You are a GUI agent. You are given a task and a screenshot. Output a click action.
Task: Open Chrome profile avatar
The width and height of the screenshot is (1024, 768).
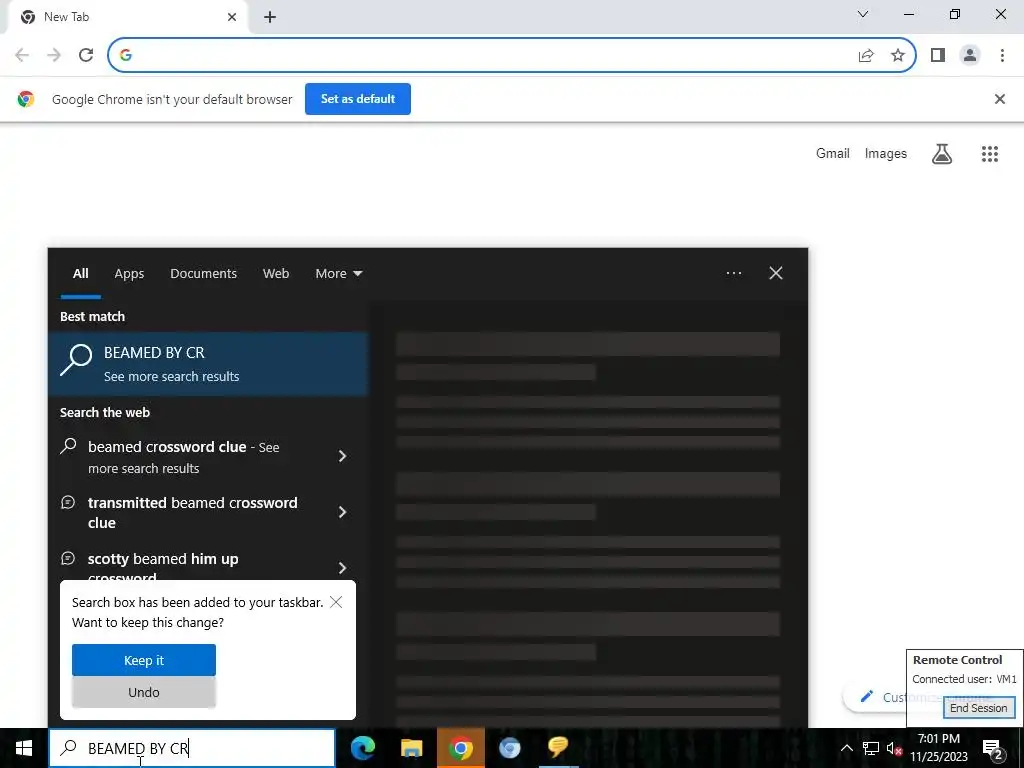point(970,55)
